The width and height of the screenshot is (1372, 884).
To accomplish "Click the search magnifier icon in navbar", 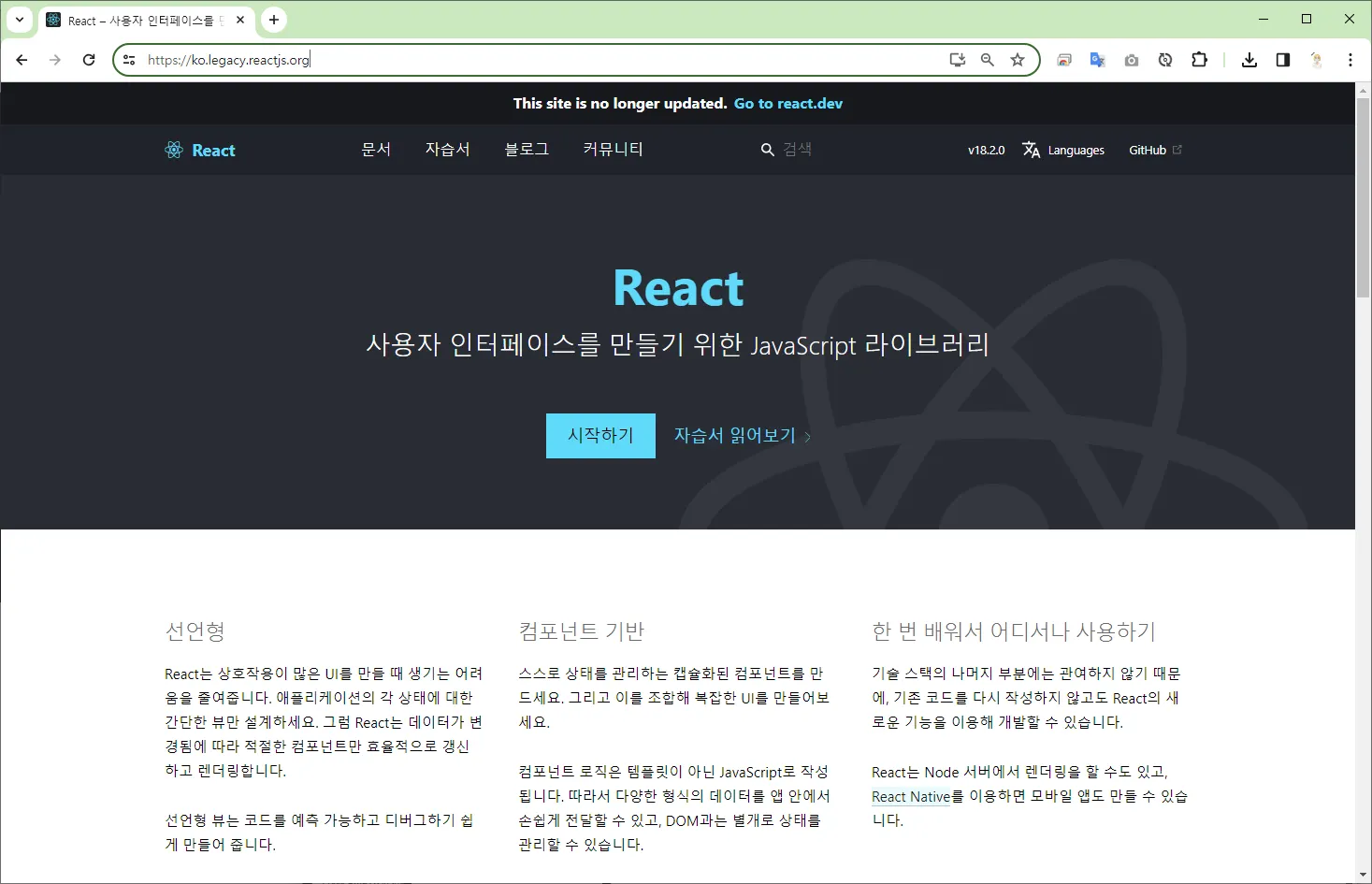I will (x=768, y=150).
